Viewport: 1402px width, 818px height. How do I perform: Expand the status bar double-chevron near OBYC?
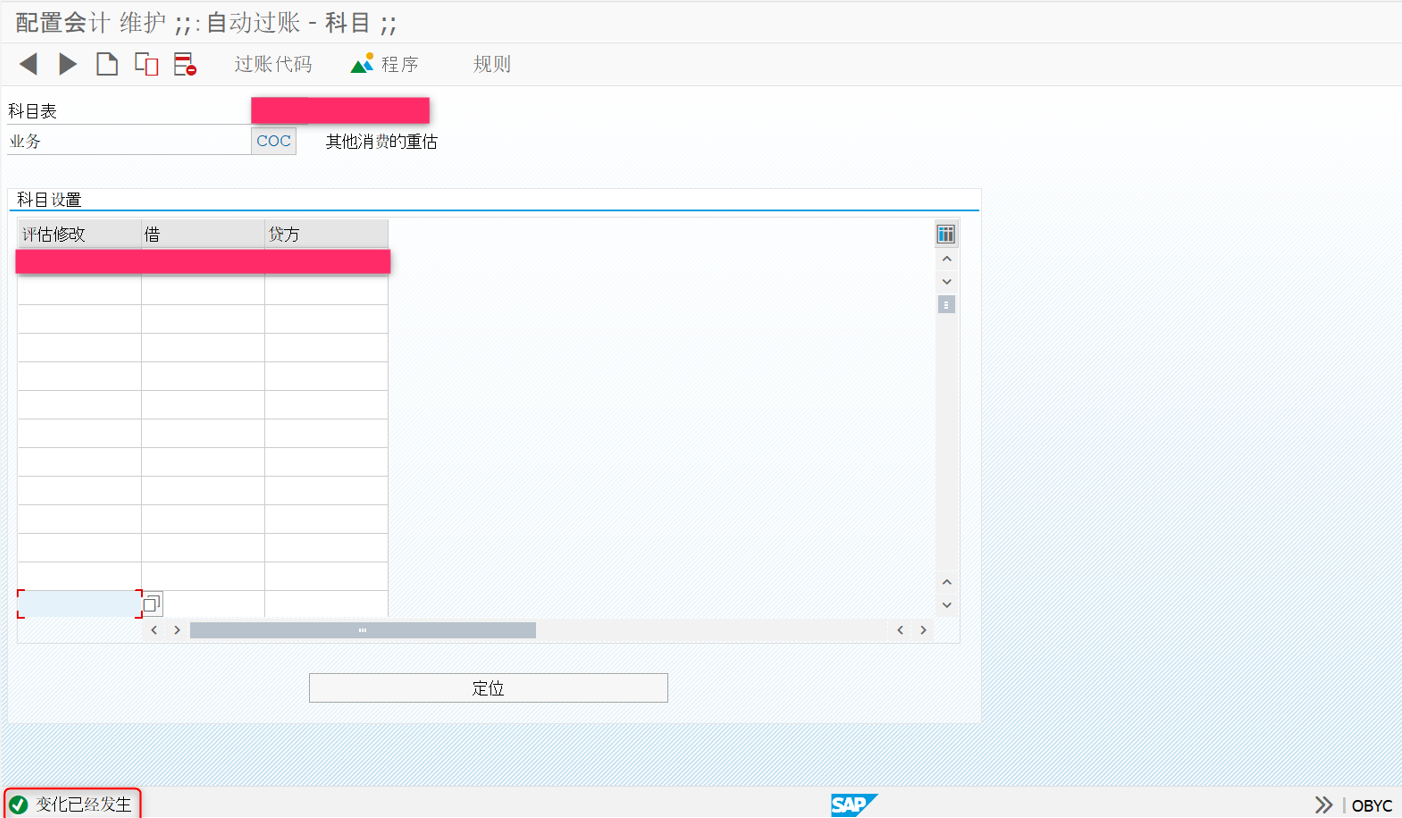[x=1323, y=803]
